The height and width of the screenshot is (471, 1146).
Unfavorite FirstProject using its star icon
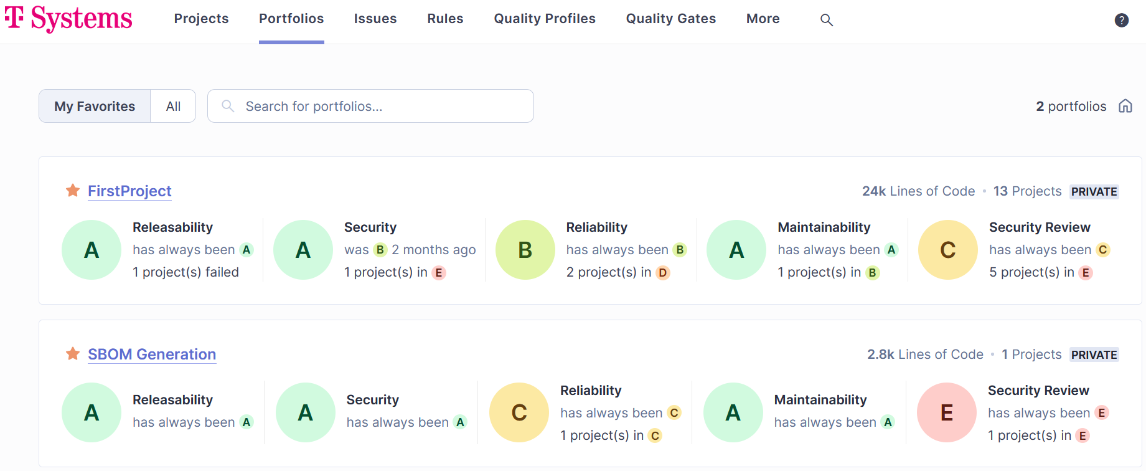[x=72, y=190]
